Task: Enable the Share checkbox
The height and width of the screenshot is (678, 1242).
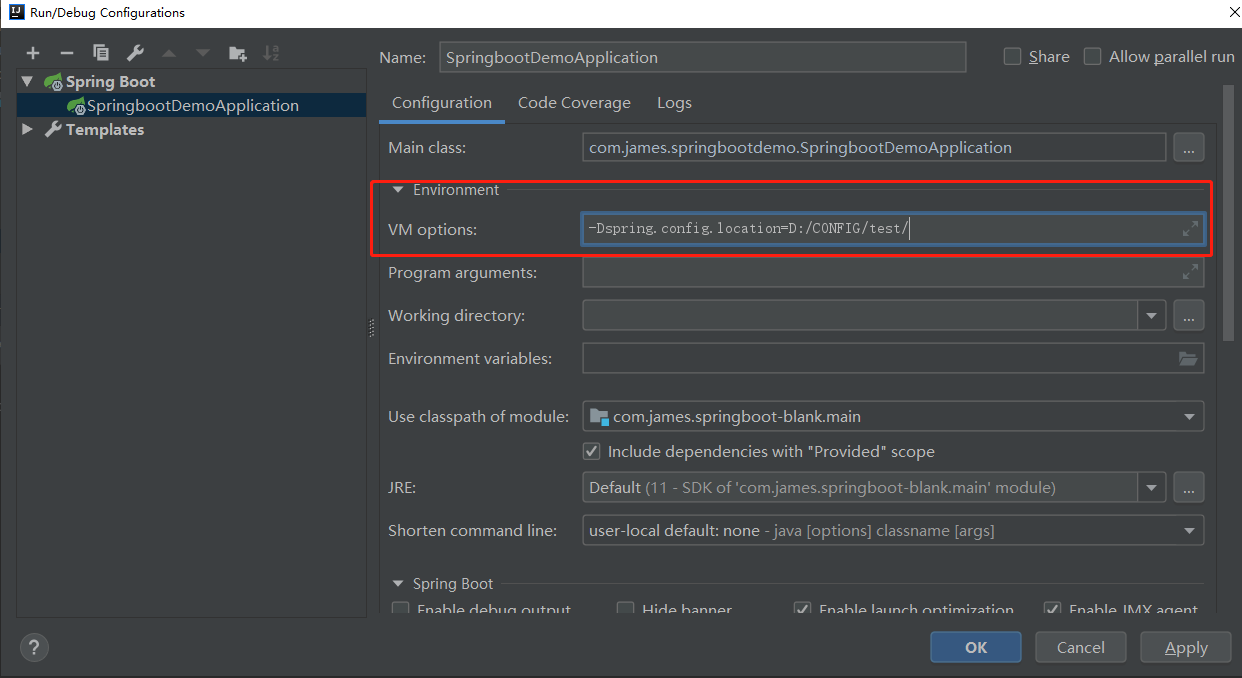Action: [1013, 57]
